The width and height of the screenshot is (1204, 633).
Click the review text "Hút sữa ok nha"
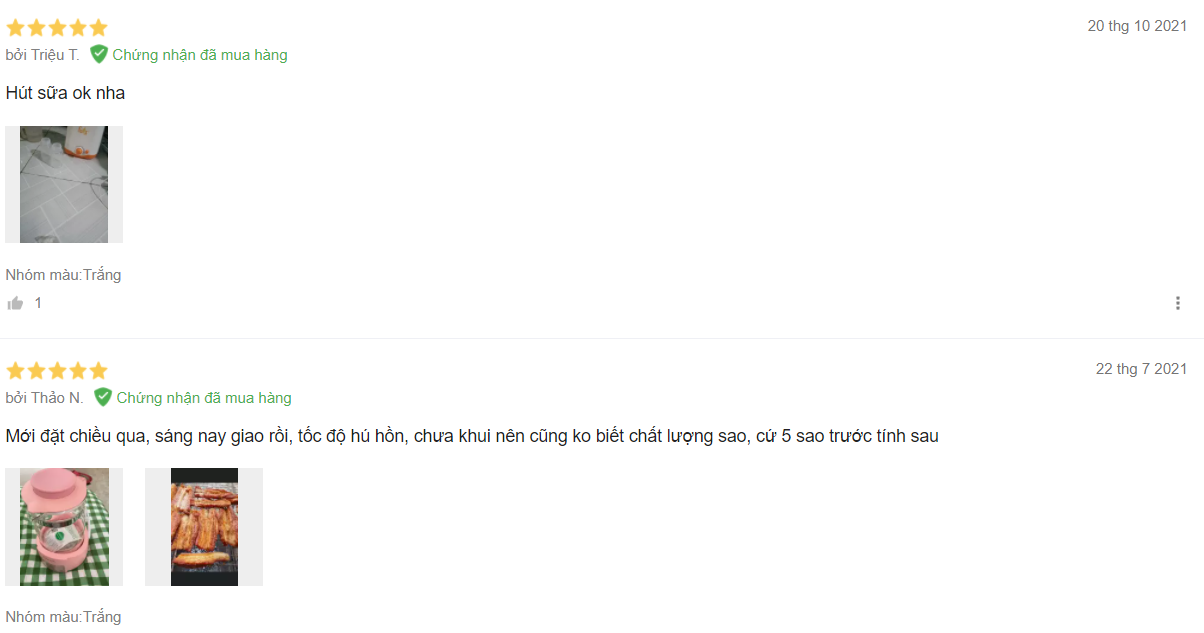pyautogui.click(x=65, y=93)
